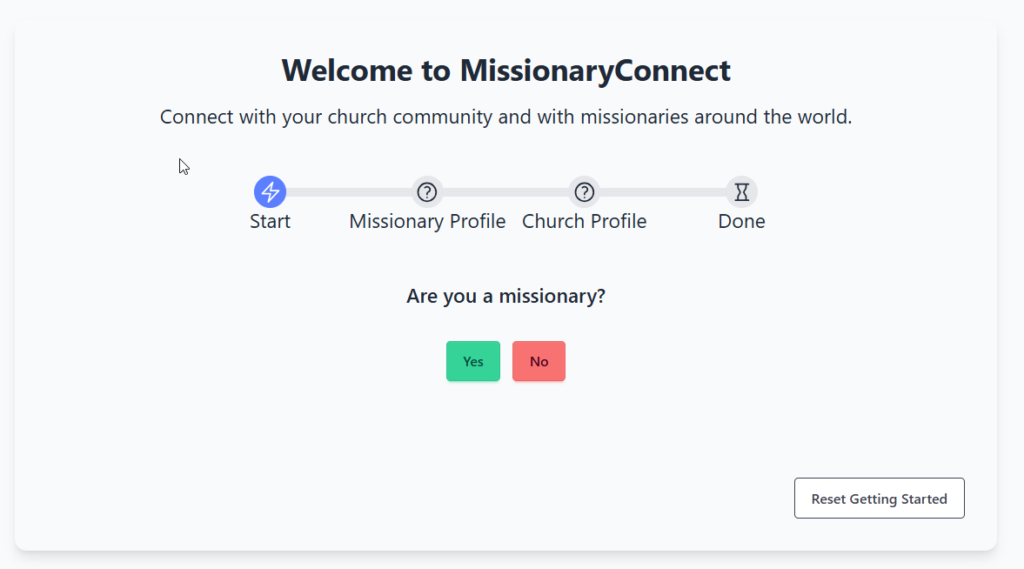The image size is (1024, 569).
Task: Select the "Start" step label
Action: (x=270, y=221)
